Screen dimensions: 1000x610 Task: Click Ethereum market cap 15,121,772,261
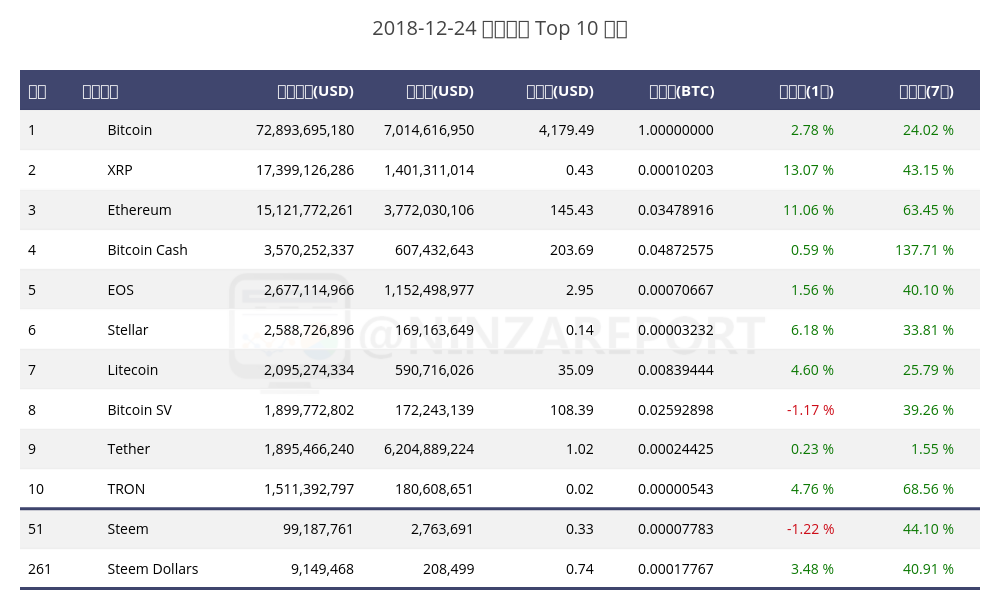[x=305, y=210]
